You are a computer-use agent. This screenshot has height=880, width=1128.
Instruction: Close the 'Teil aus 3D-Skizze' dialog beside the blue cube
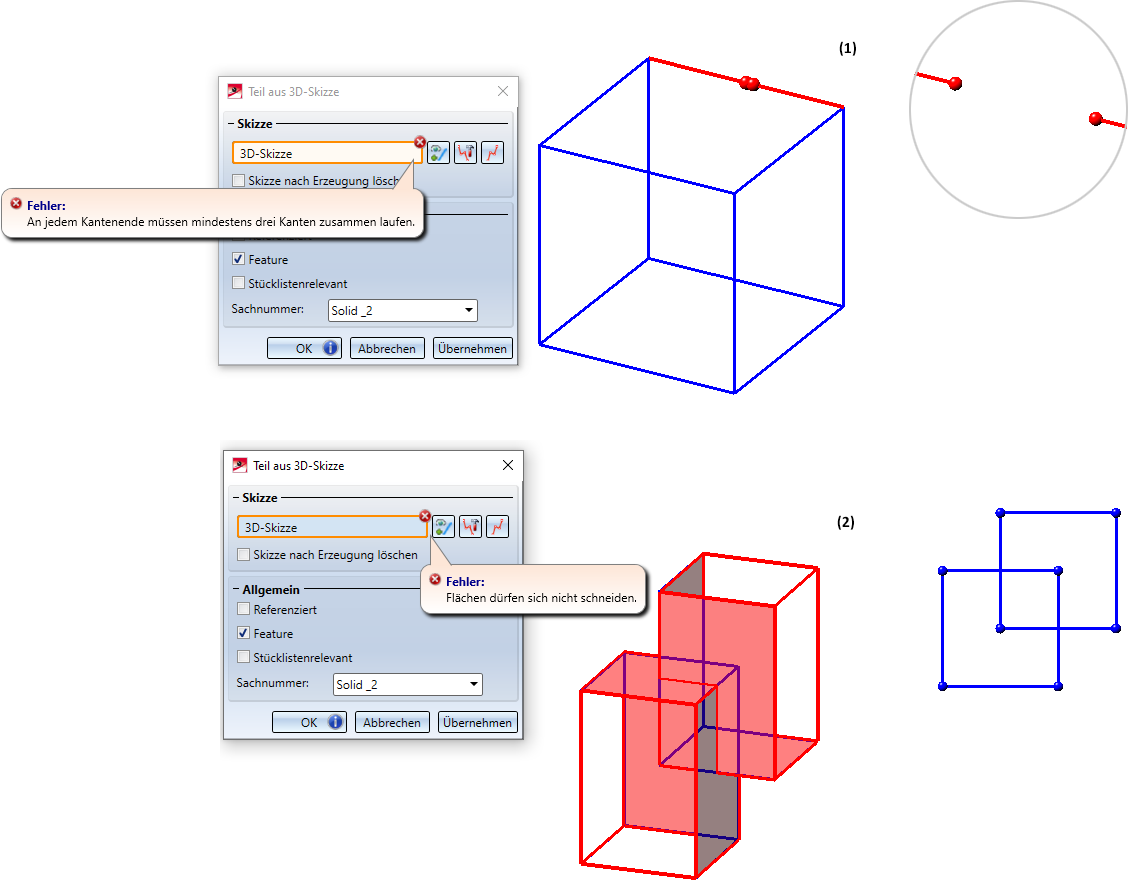tap(503, 91)
